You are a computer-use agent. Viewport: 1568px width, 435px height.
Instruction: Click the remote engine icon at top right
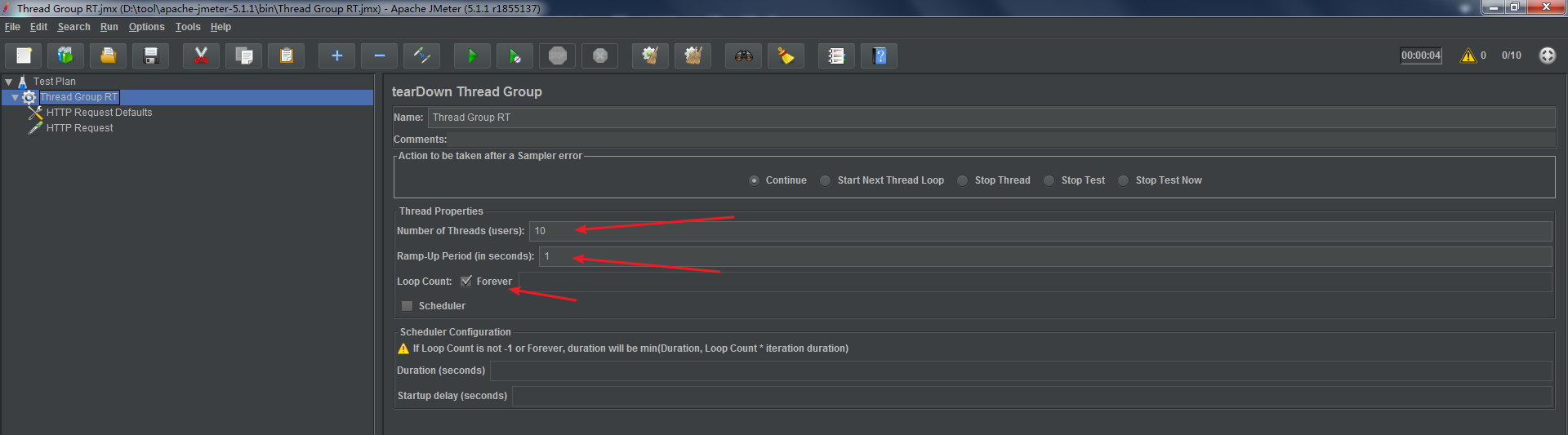coord(1547,55)
